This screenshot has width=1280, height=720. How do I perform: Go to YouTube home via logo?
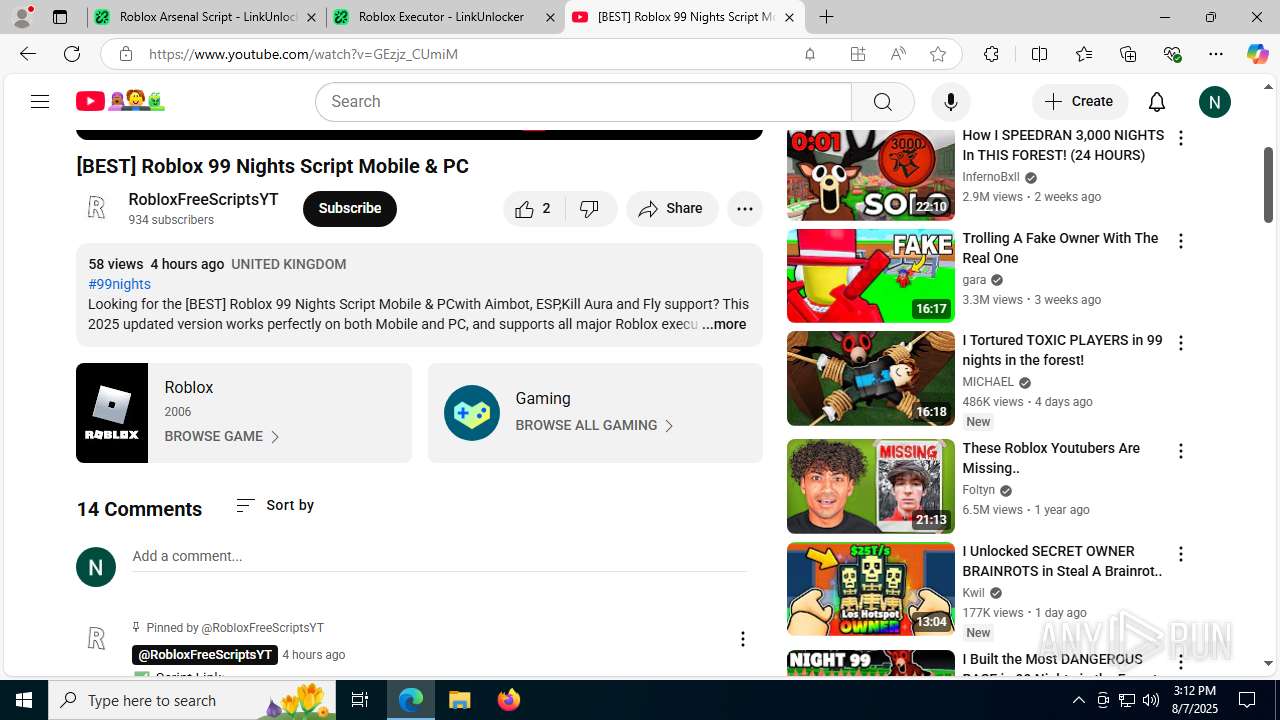pyautogui.click(x=120, y=101)
